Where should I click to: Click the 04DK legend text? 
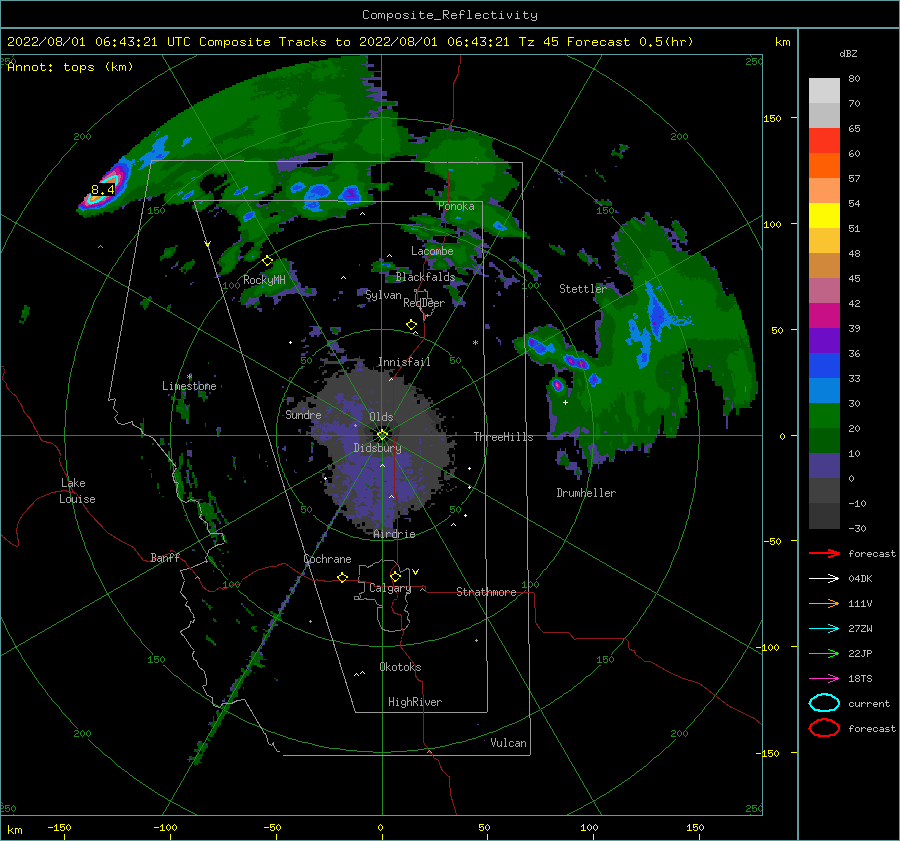pos(860,579)
